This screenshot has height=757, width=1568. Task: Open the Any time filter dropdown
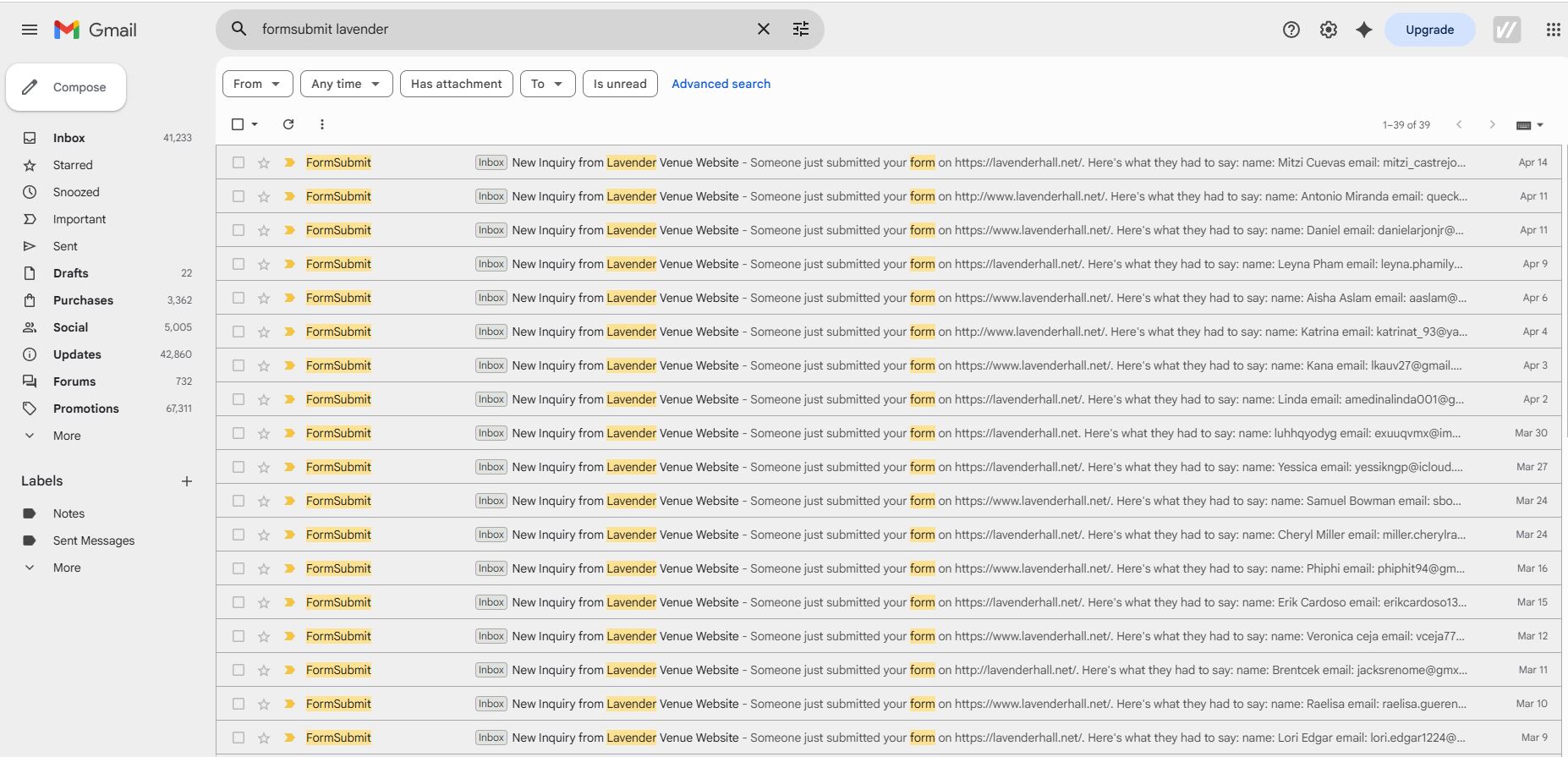(347, 84)
